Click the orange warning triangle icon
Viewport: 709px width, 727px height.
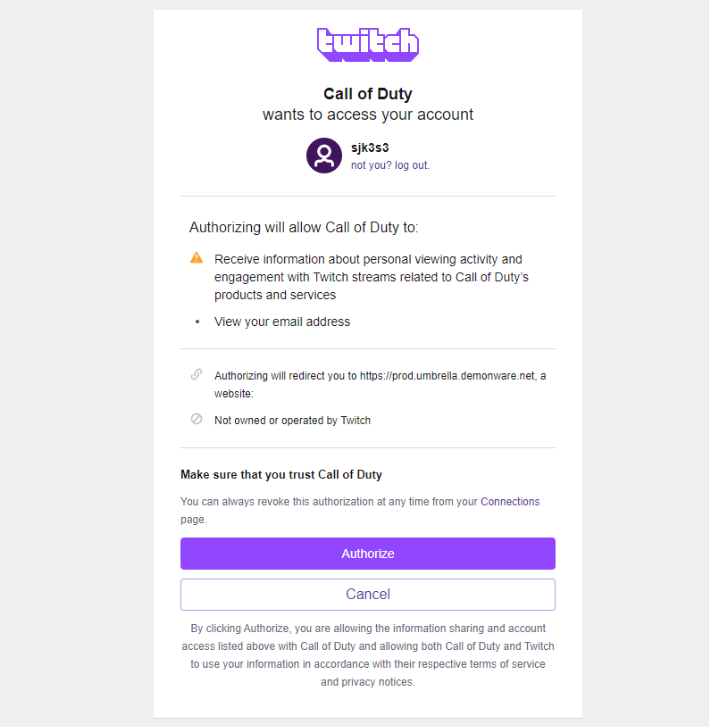(197, 258)
